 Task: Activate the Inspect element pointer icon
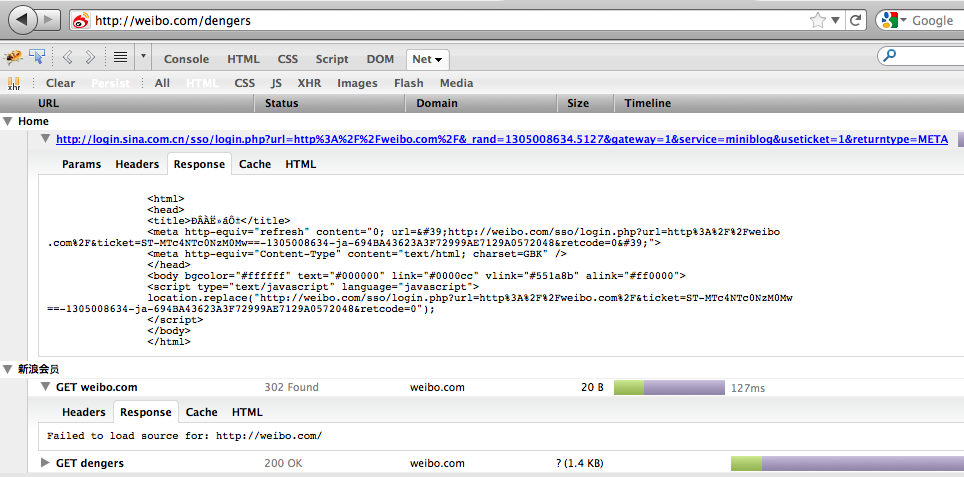coord(37,58)
